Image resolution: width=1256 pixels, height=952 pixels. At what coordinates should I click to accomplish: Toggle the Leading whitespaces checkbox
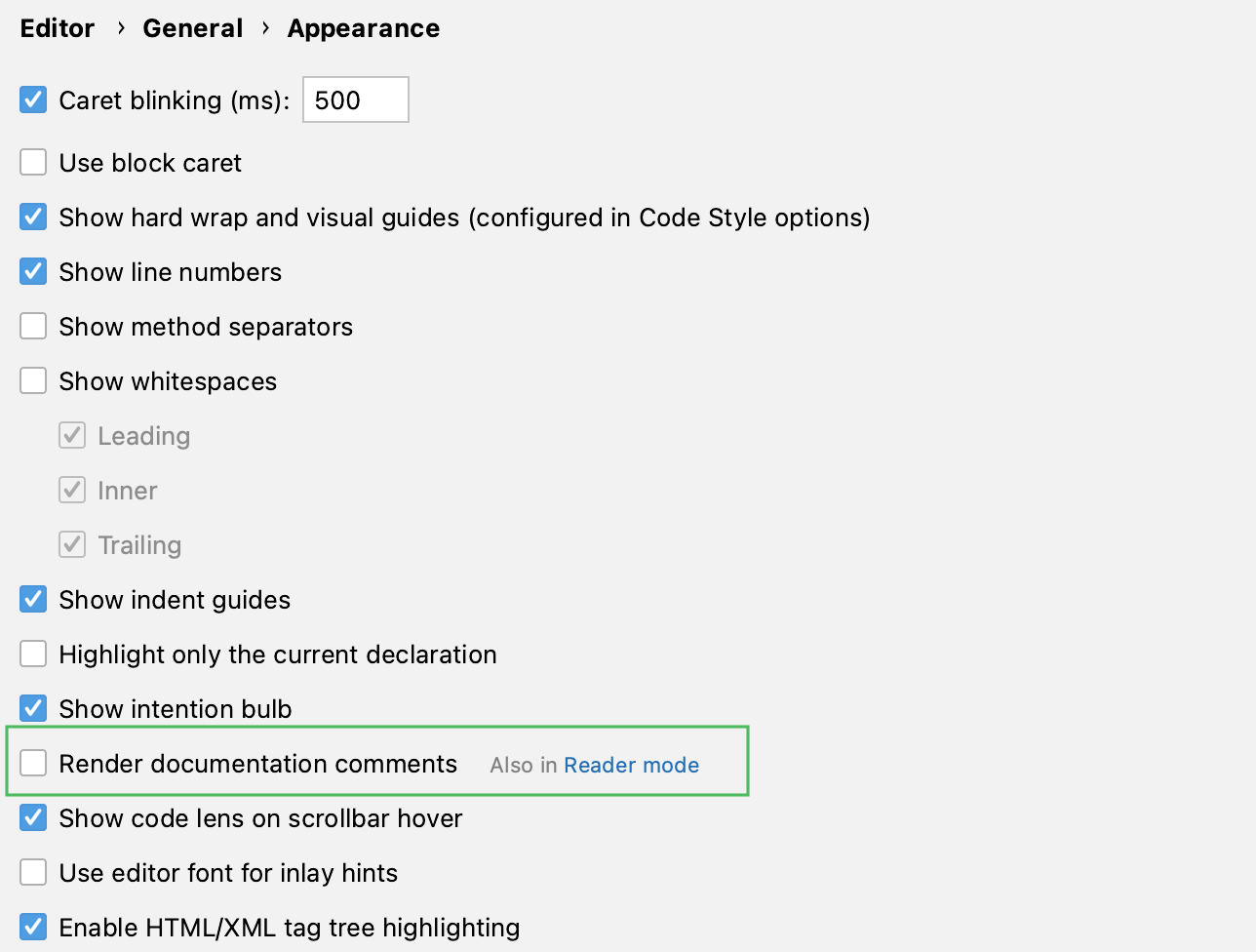pos(71,435)
